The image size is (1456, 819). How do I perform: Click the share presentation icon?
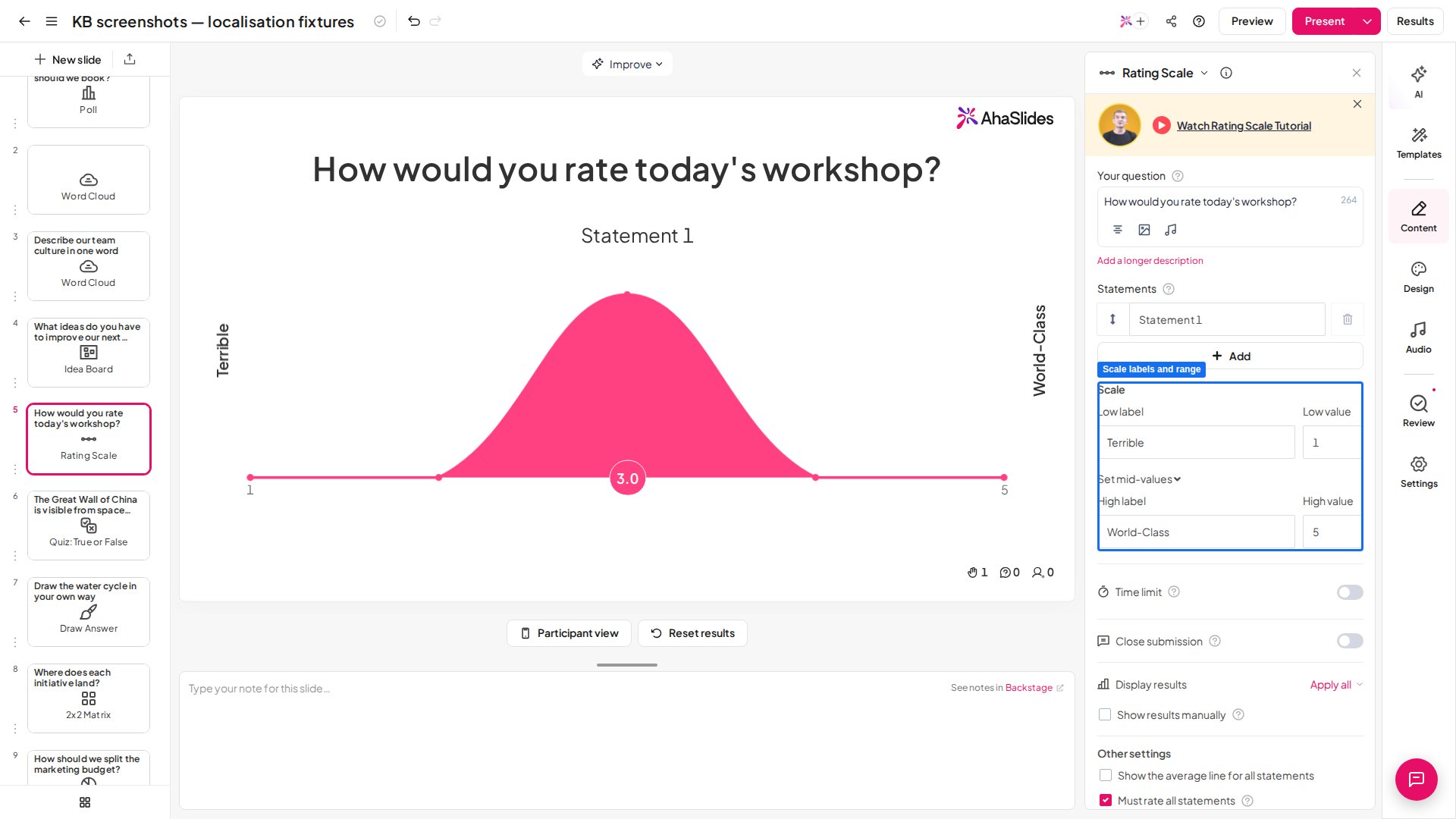pyautogui.click(x=1171, y=21)
